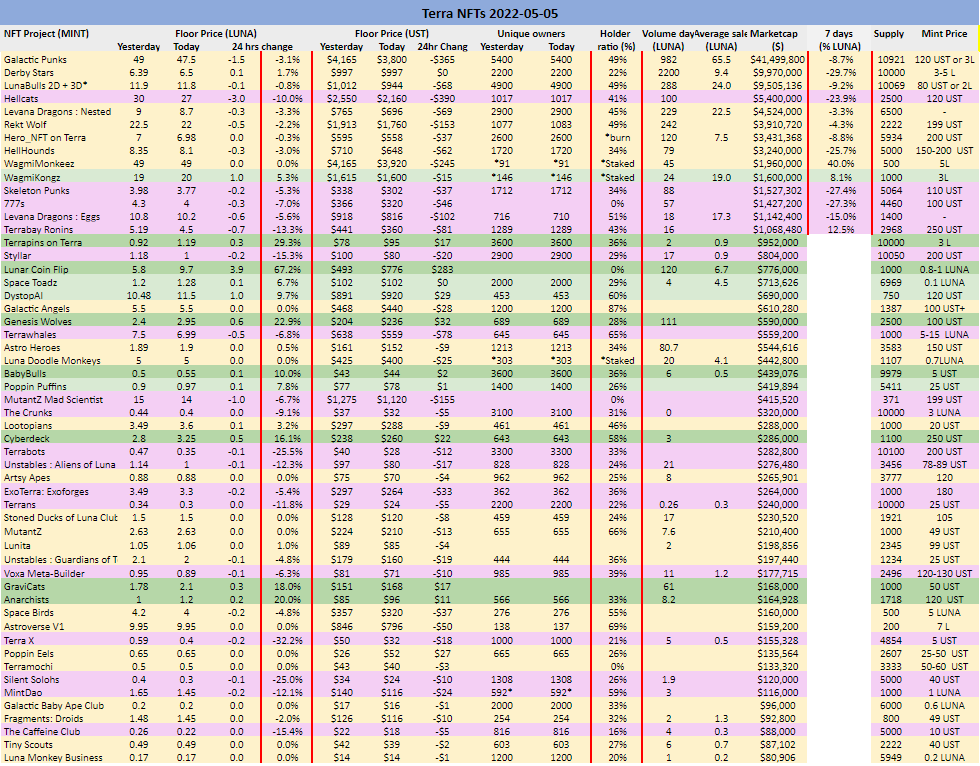Select the 'Lunar Coin Flip' cell
Image resolution: width=980 pixels, height=766 pixels.
tap(36, 269)
